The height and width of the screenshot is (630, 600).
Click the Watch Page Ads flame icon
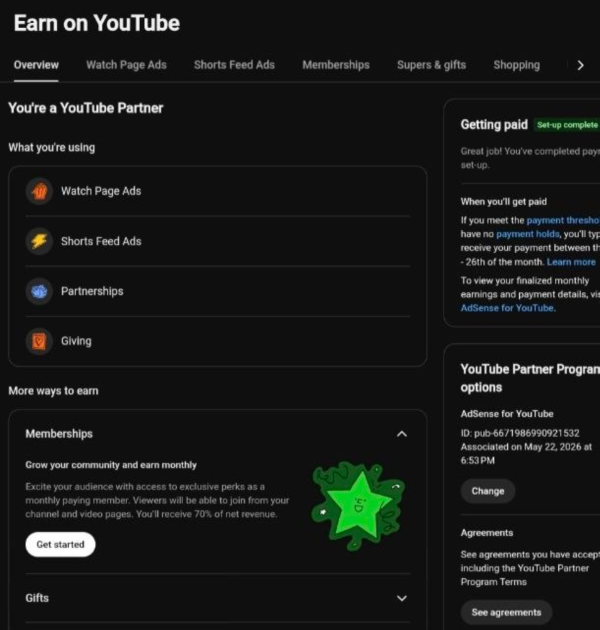(39, 191)
